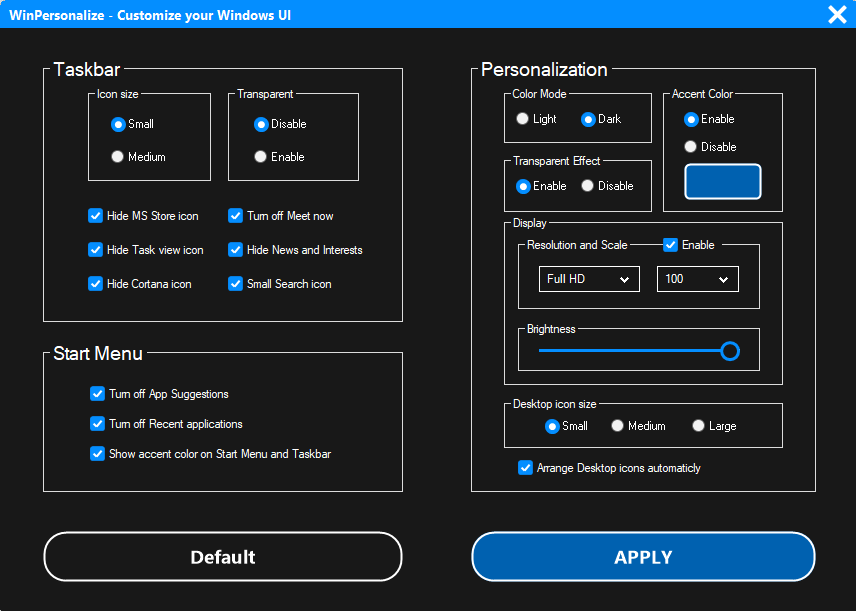Viewport: 856px width, 611px height.
Task: Disable the Accent Color
Action: (x=690, y=146)
